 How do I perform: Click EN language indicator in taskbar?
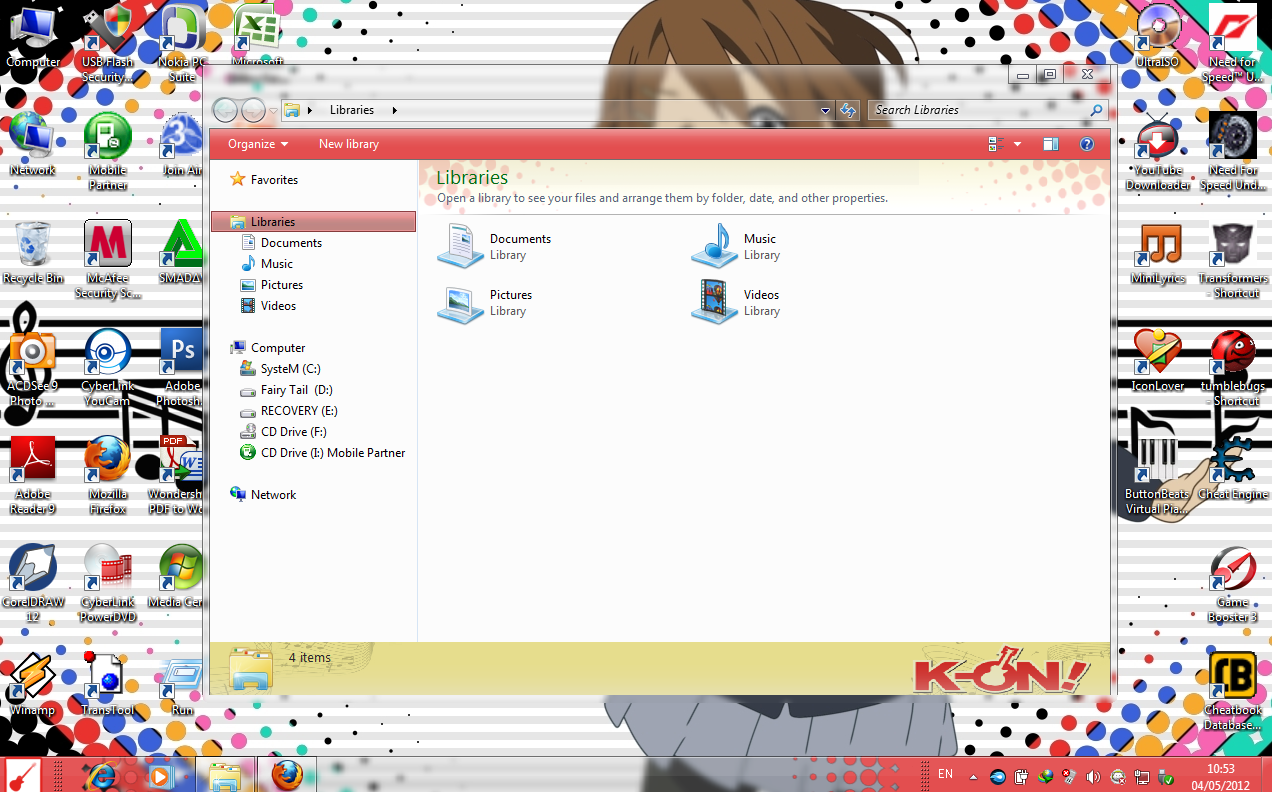[x=945, y=775]
